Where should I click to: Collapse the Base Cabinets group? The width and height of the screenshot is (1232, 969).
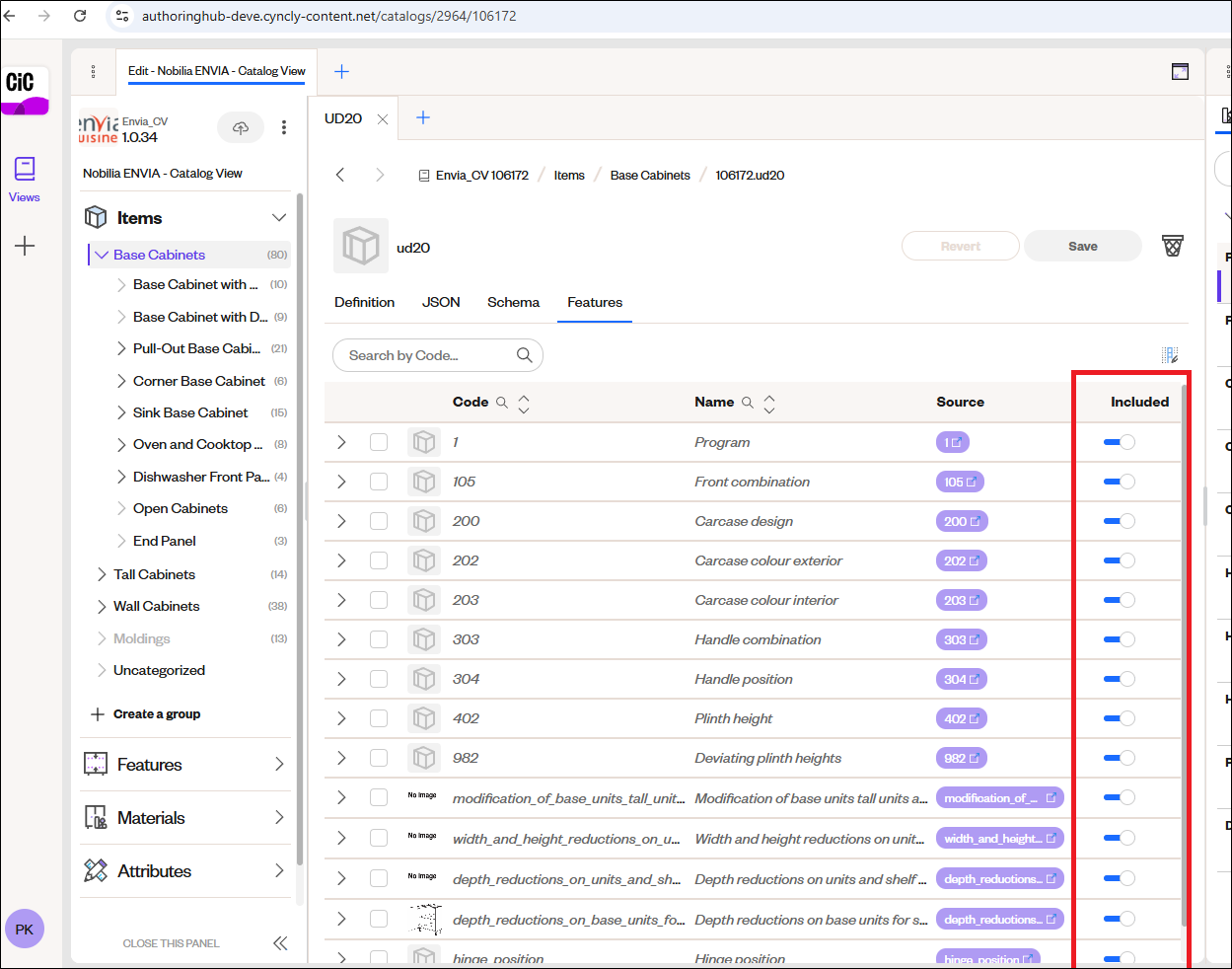(x=102, y=255)
